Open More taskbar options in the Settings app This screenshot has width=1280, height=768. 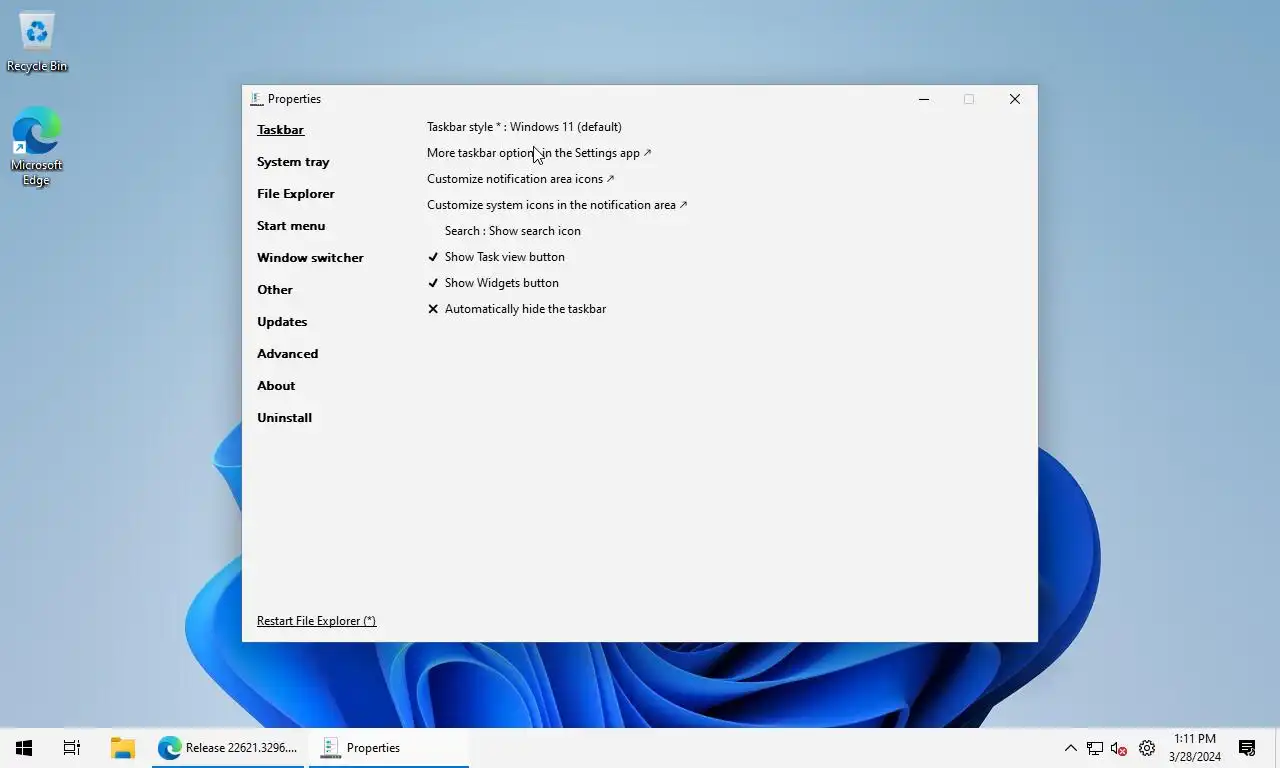(x=539, y=153)
